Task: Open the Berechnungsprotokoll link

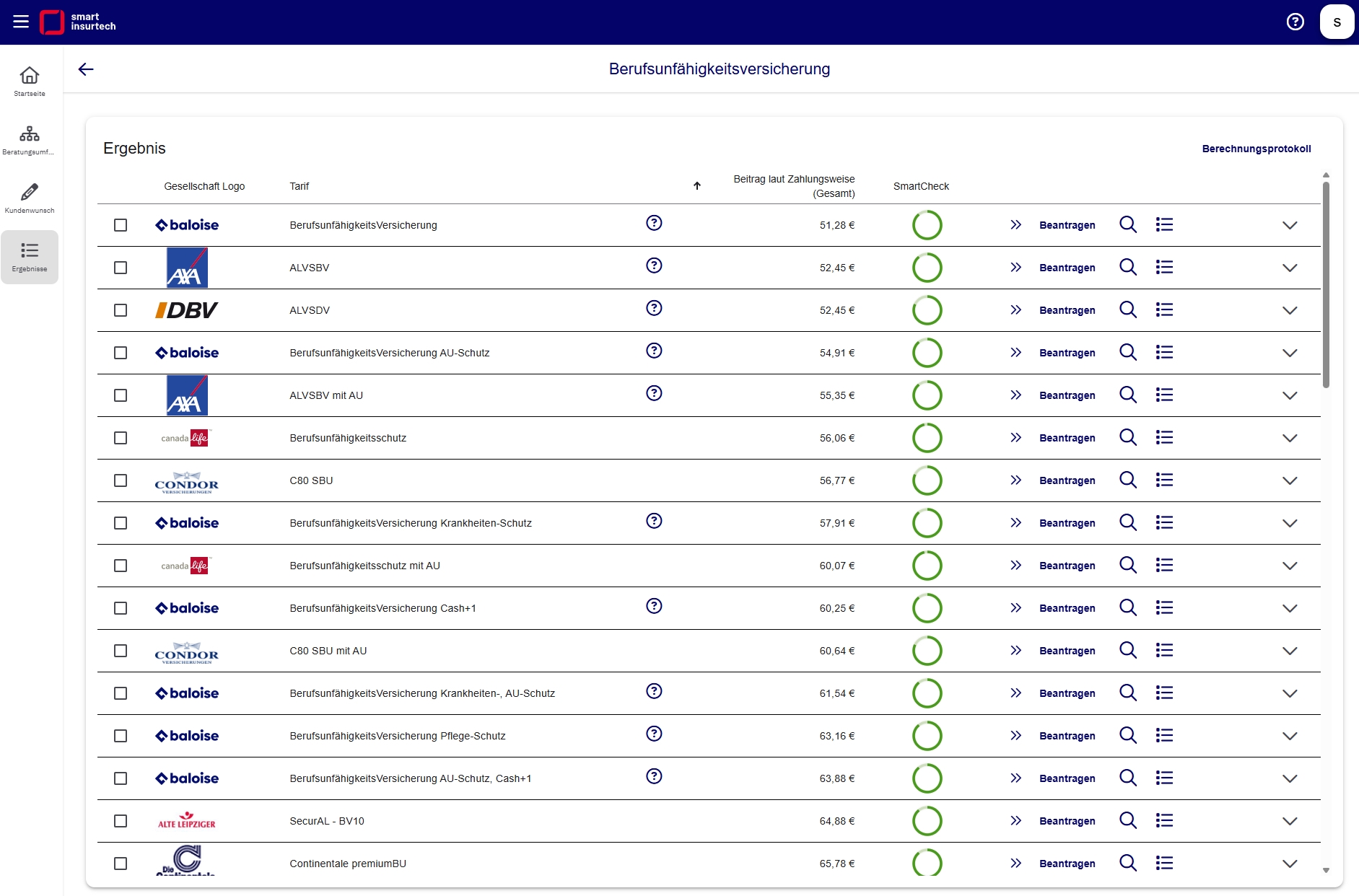Action: [1256, 149]
